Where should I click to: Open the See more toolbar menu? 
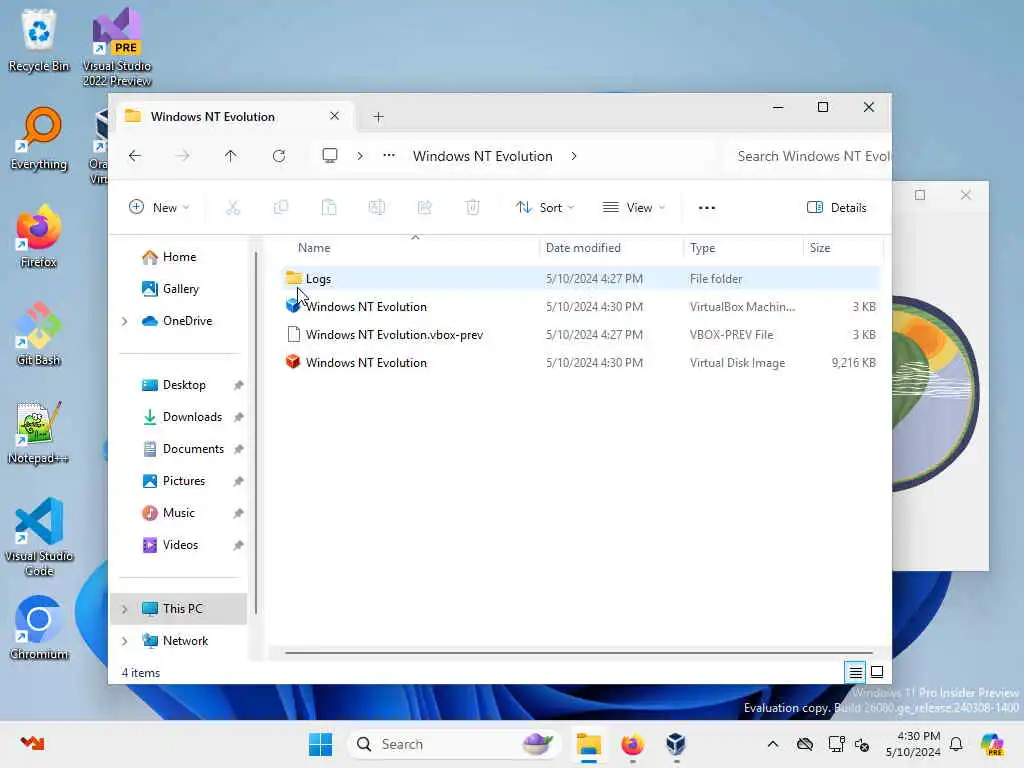707,208
